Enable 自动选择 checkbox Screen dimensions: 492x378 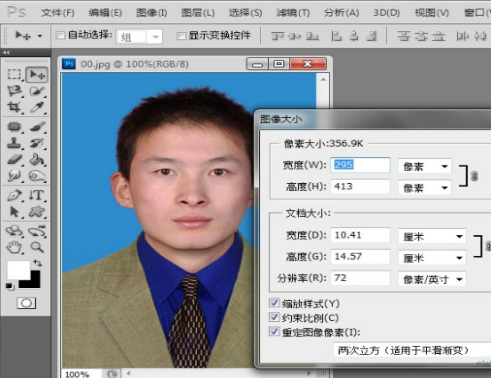(60, 35)
